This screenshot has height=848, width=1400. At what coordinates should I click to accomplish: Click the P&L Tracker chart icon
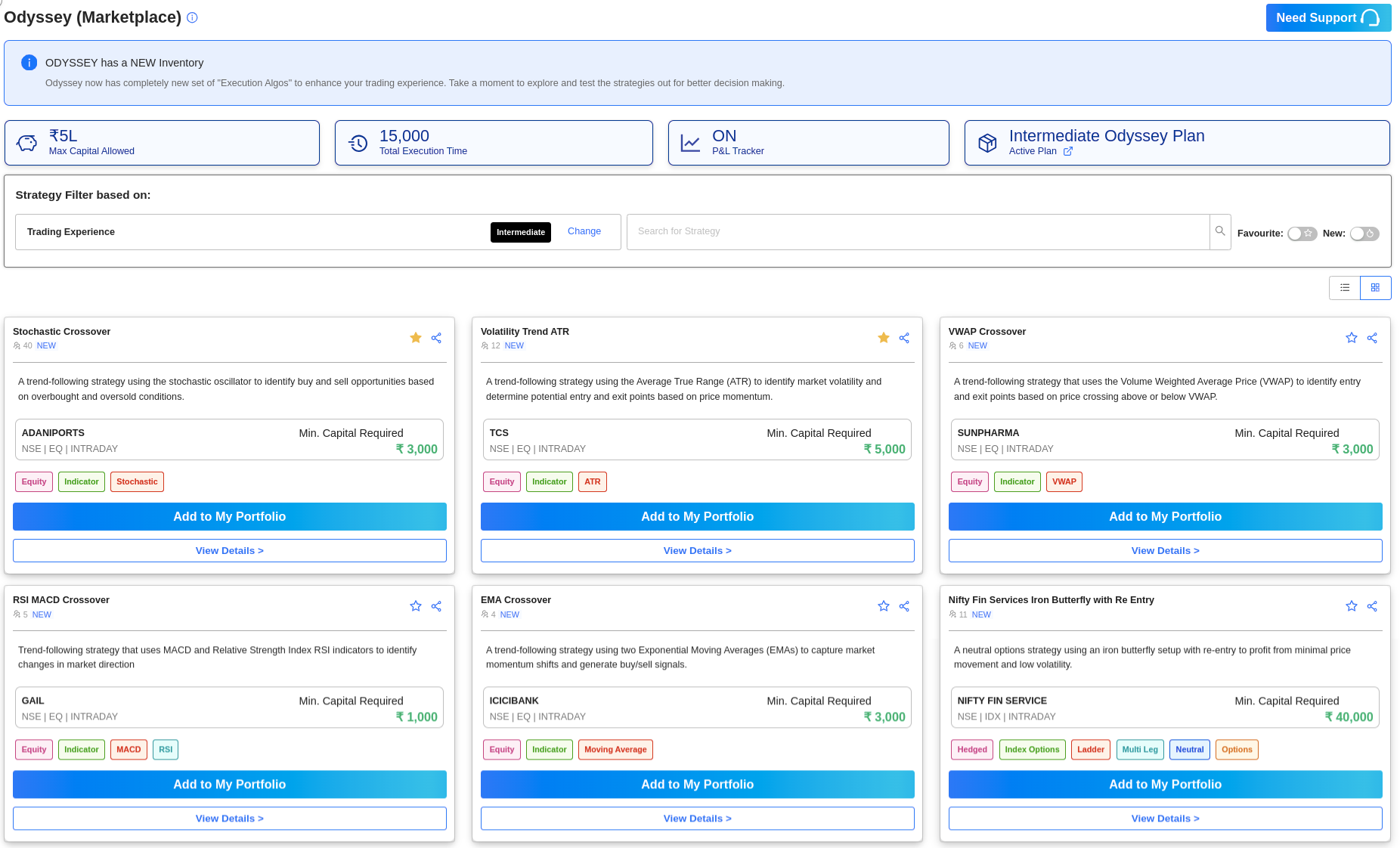click(x=690, y=143)
